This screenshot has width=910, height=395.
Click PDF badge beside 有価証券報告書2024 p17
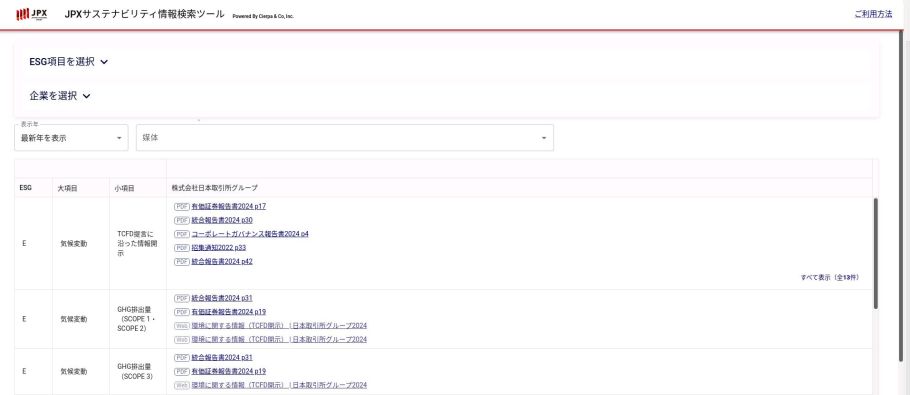[x=182, y=206]
